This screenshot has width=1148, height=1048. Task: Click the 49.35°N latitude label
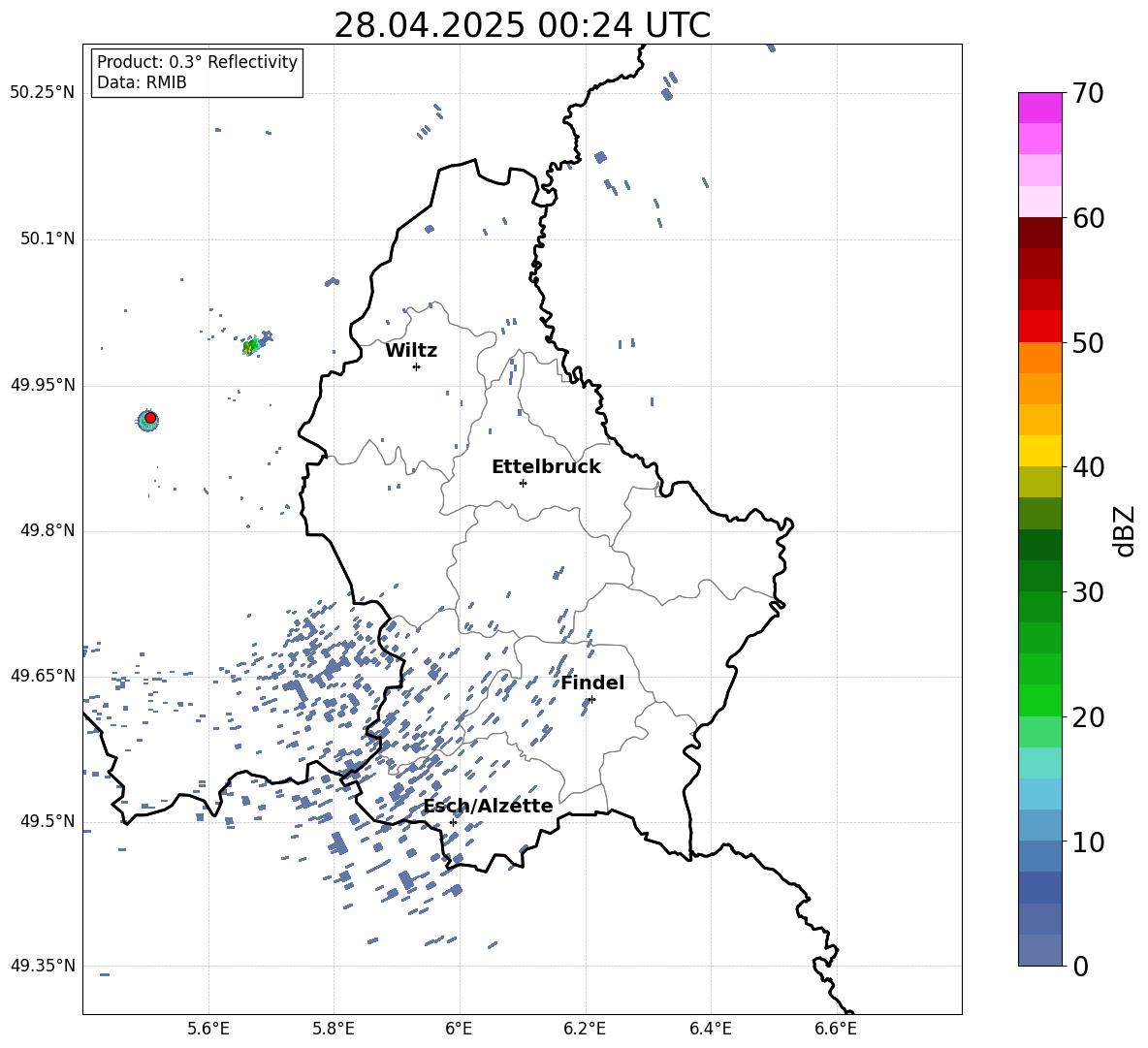point(43,966)
